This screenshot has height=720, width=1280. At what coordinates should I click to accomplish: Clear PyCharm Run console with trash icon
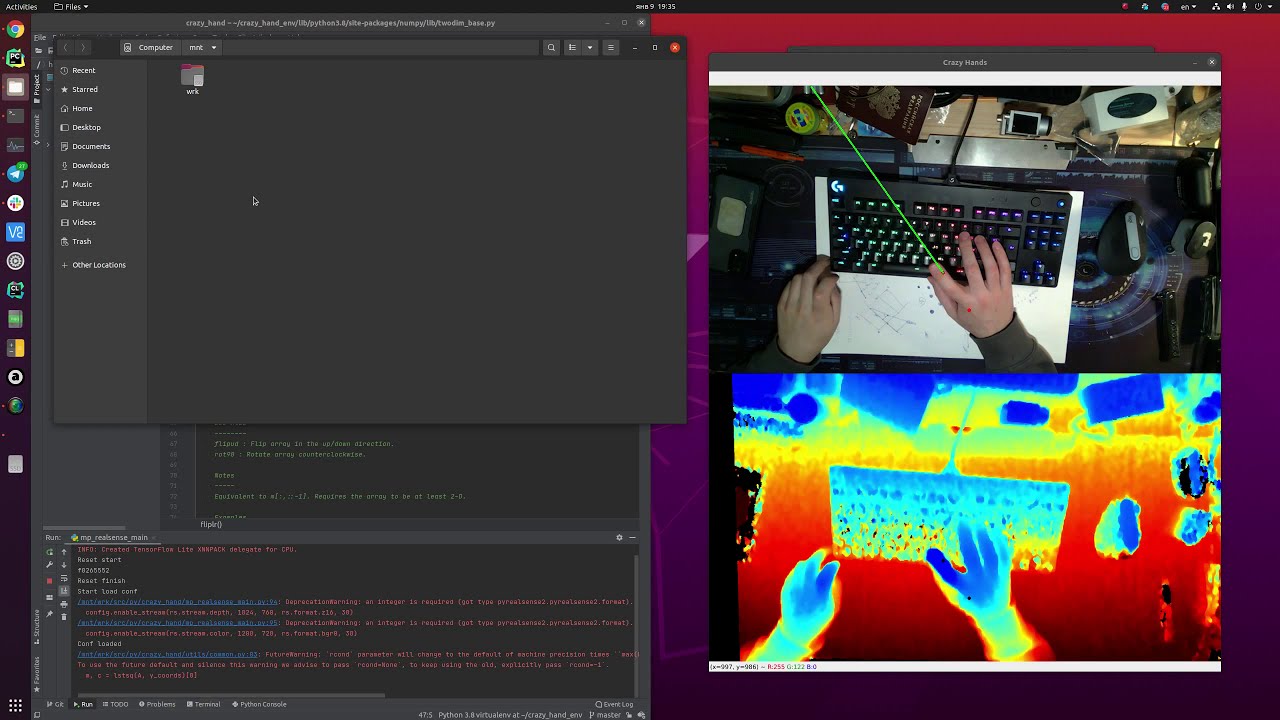click(64, 617)
